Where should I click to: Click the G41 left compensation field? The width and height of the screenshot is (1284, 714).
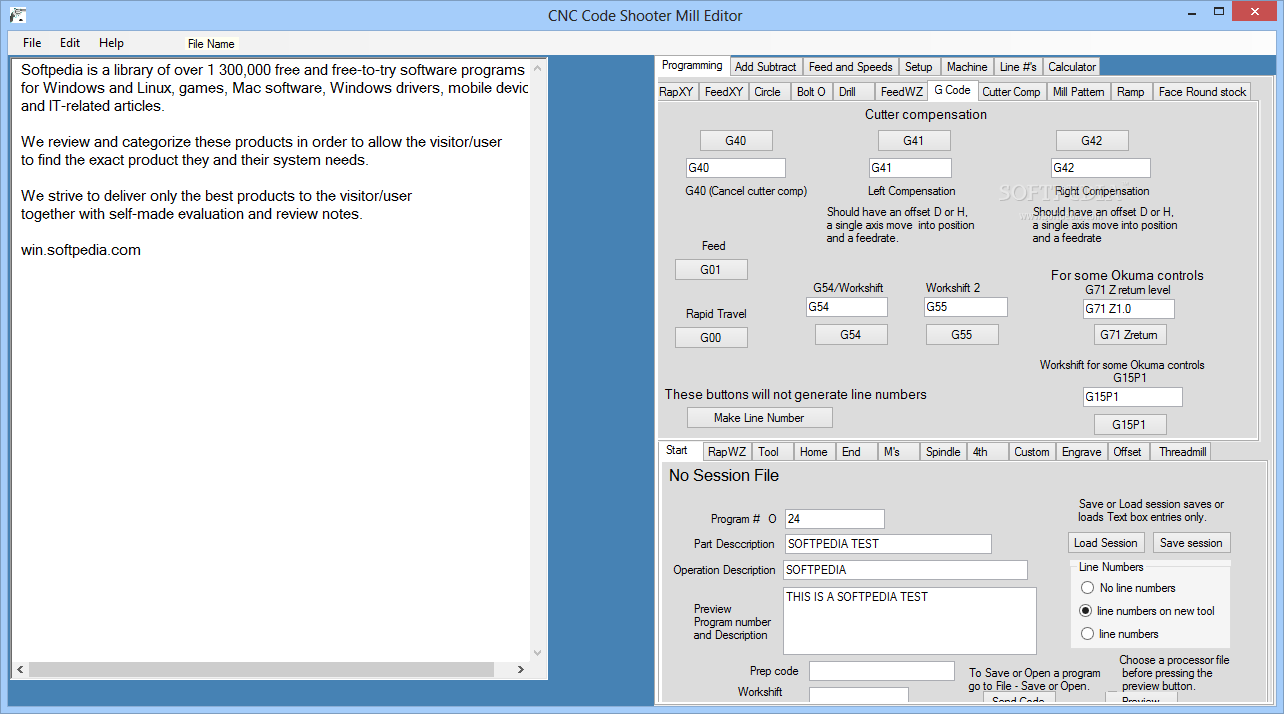[x=910, y=168]
